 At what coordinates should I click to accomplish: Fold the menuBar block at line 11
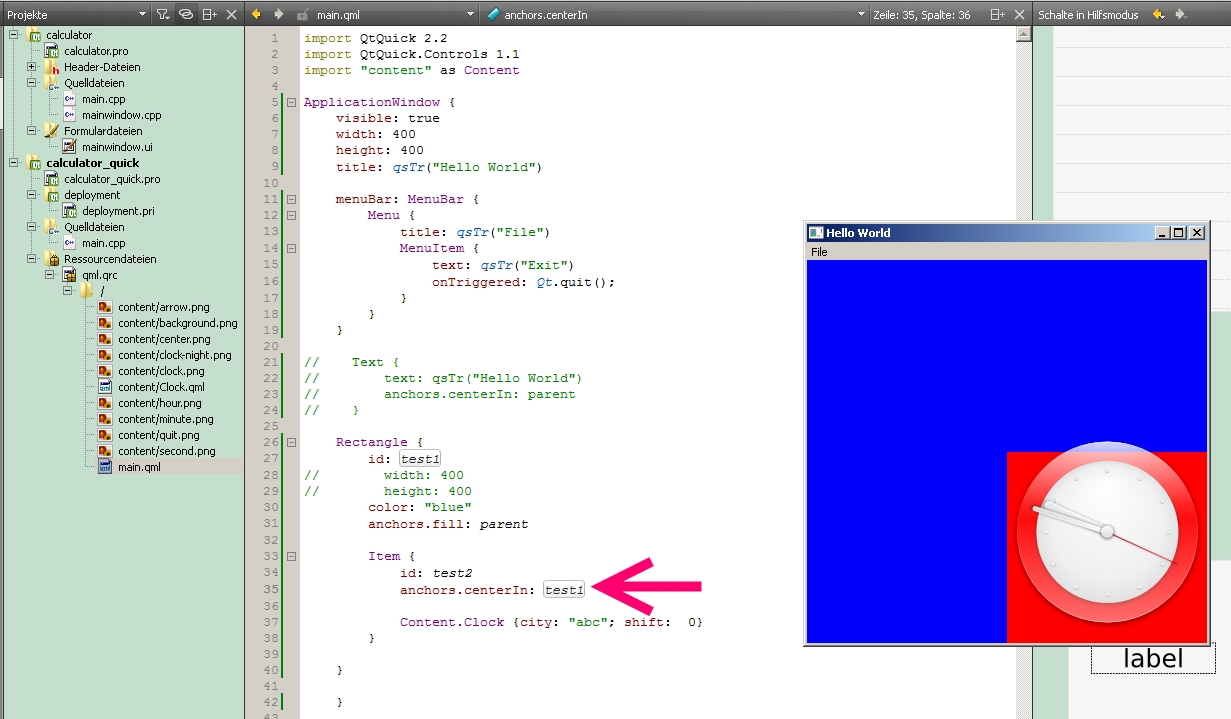[x=292, y=199]
